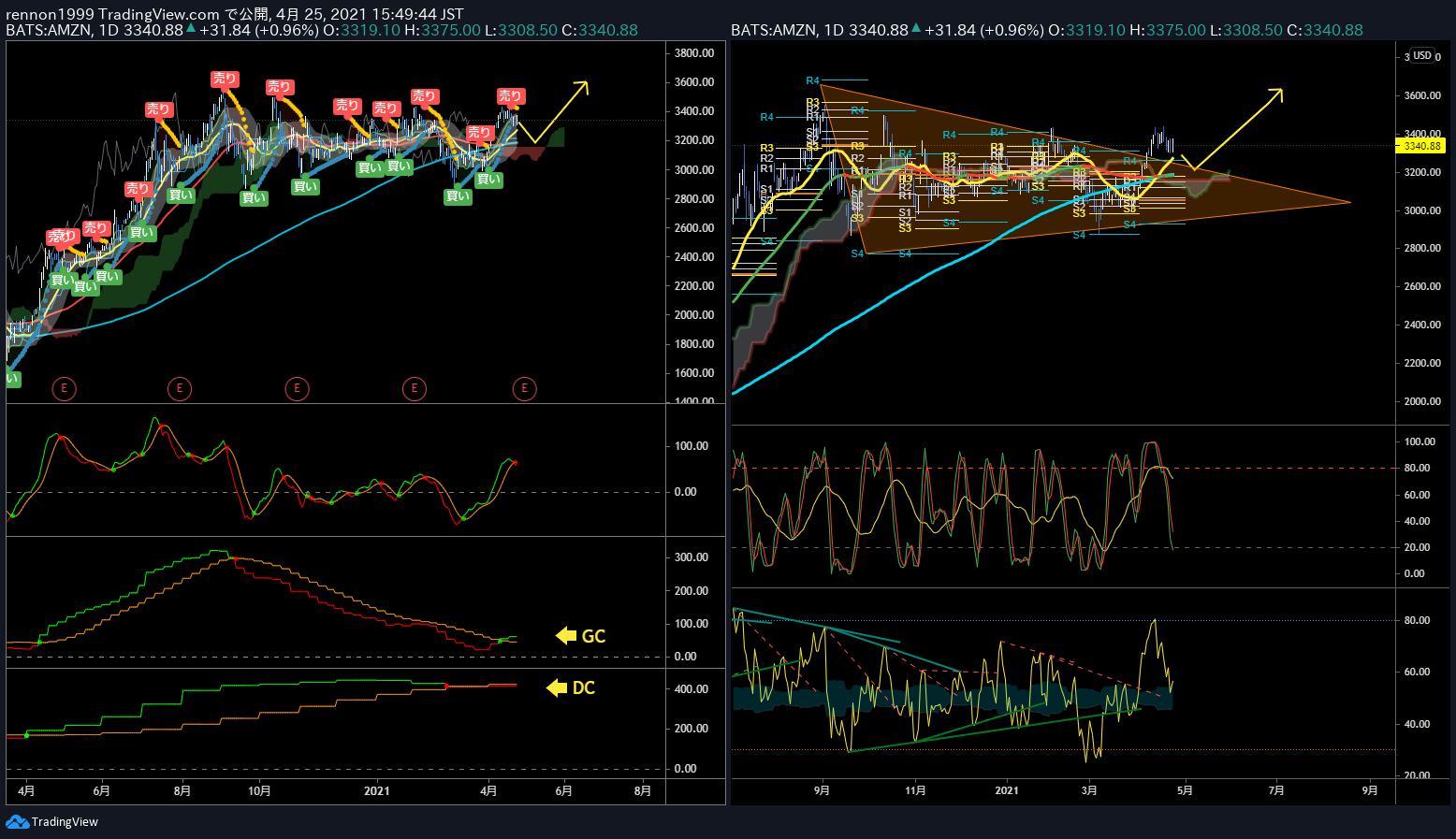Click the DC annotation text
This screenshot has height=839, width=1456.
click(x=584, y=687)
